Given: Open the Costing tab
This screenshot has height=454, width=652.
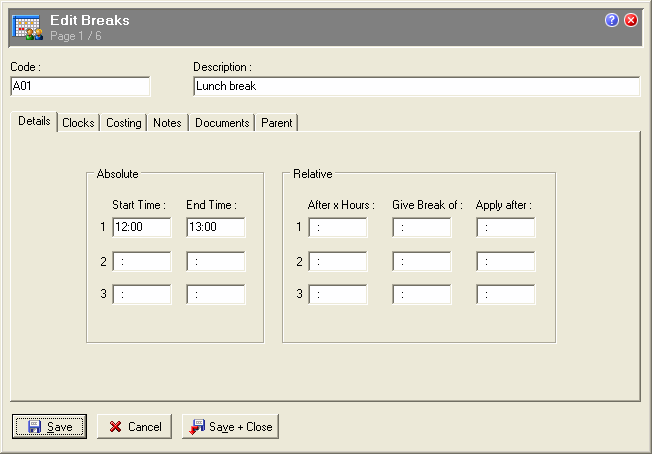Looking at the screenshot, I should [124, 123].
